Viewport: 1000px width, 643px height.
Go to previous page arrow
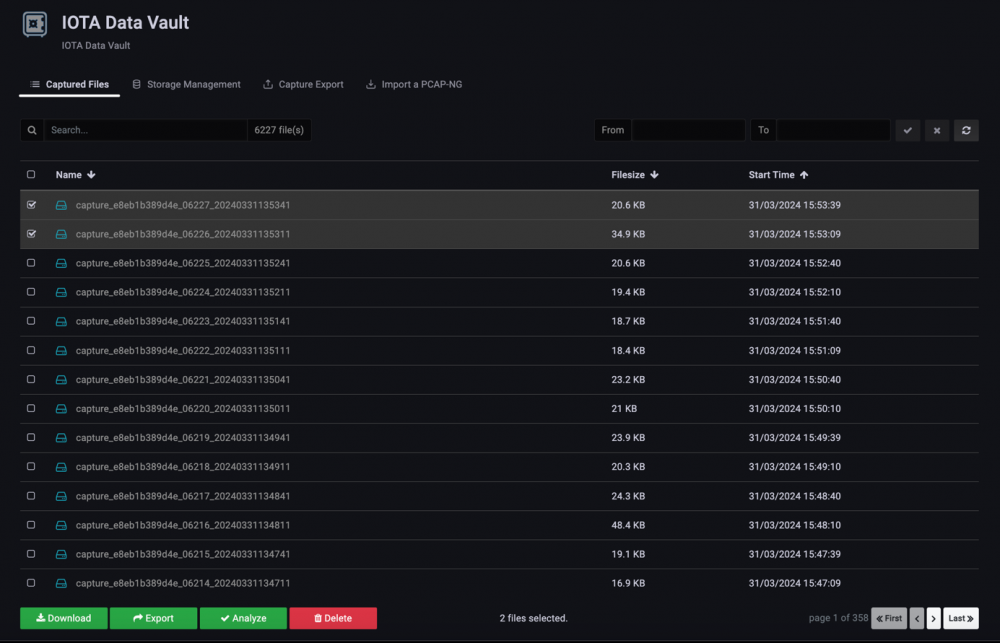917,618
